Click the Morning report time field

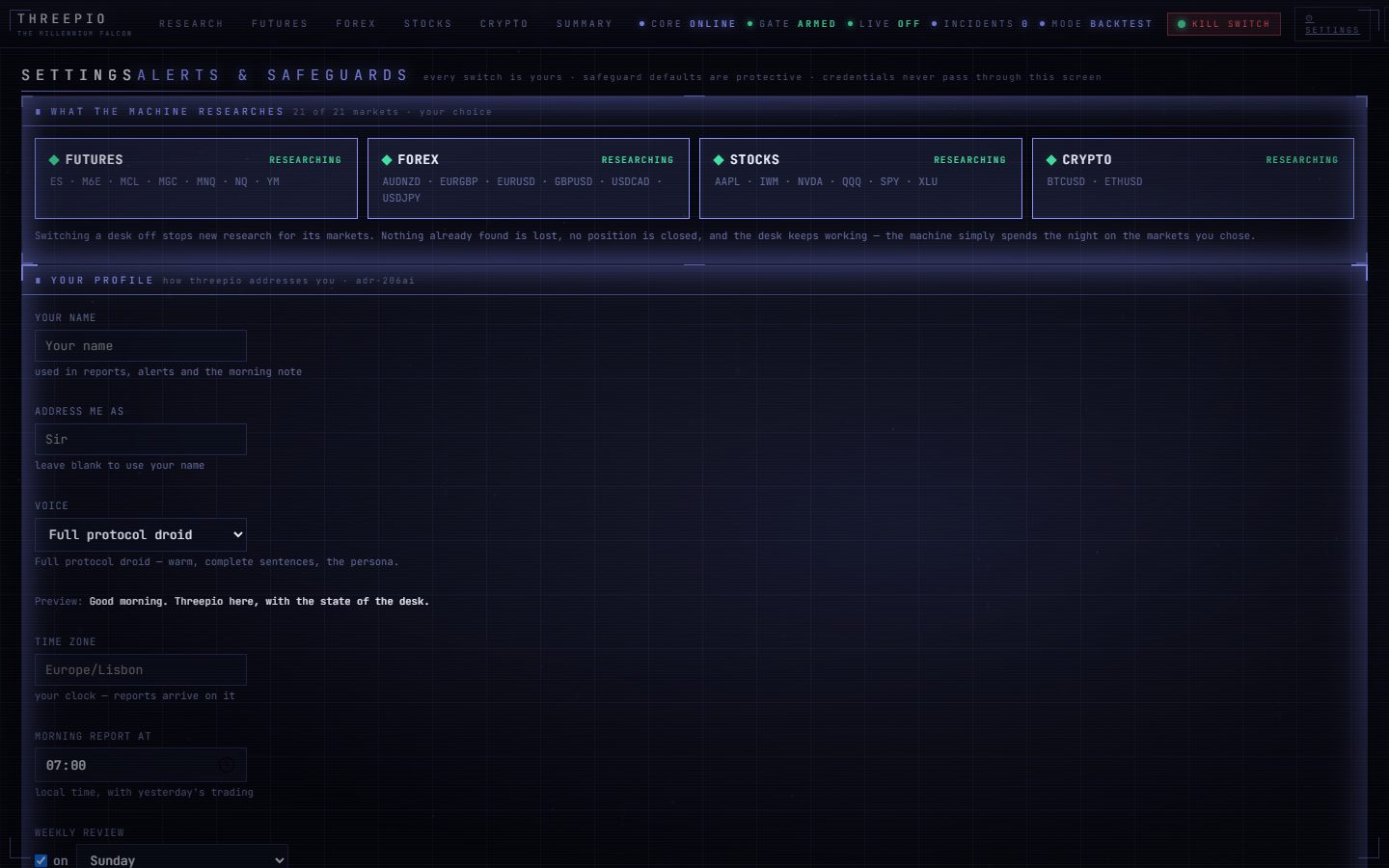[141, 765]
